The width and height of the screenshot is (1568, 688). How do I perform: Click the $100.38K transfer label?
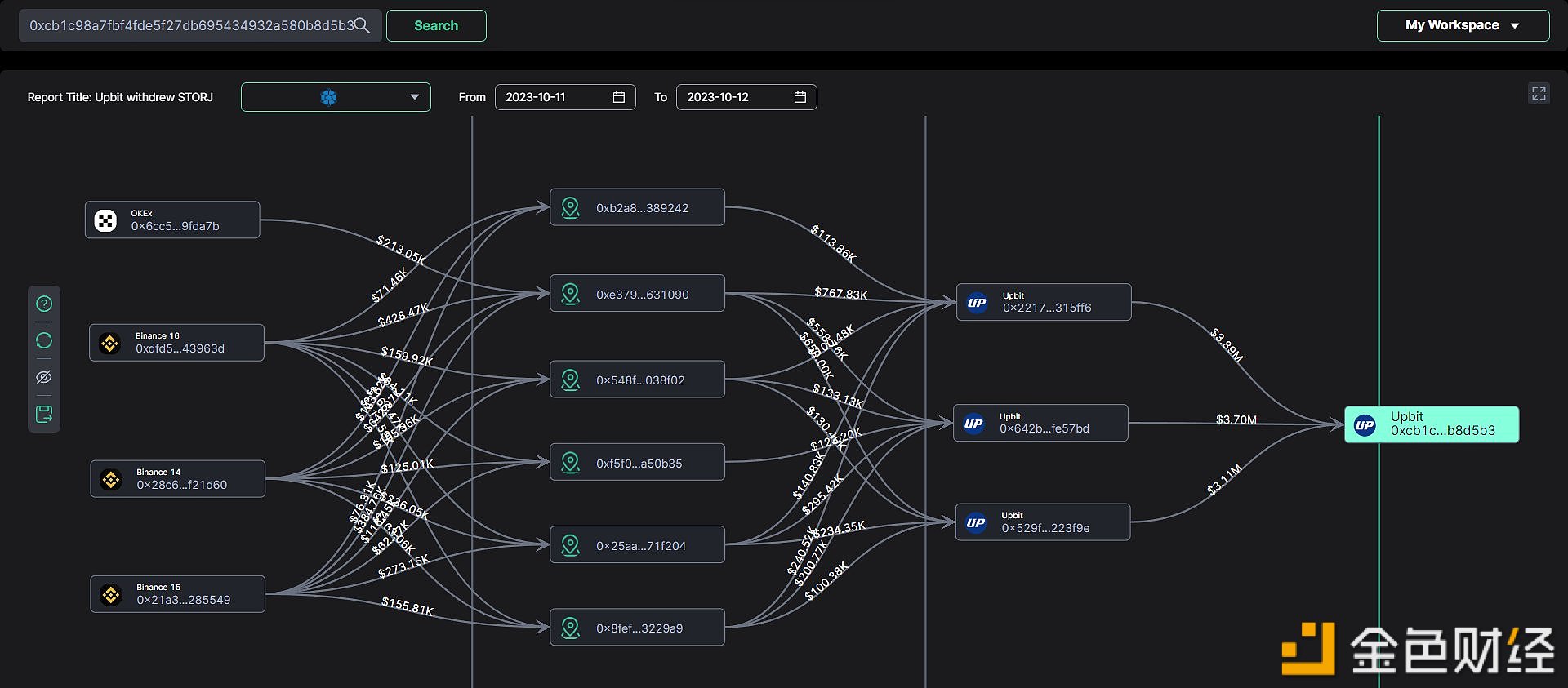tap(826, 581)
